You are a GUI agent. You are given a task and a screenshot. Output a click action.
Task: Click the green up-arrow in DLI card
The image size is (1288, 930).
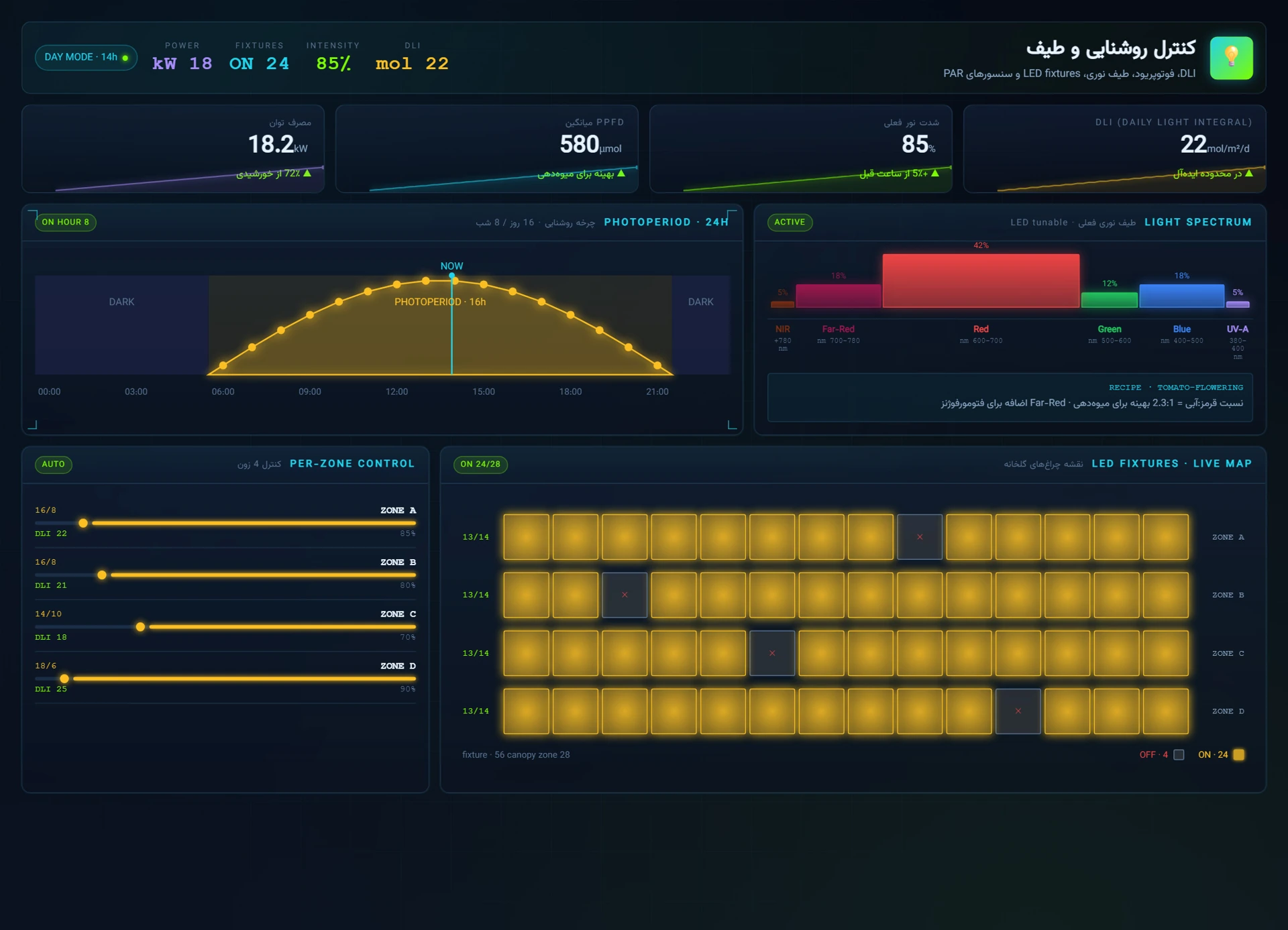[1248, 173]
